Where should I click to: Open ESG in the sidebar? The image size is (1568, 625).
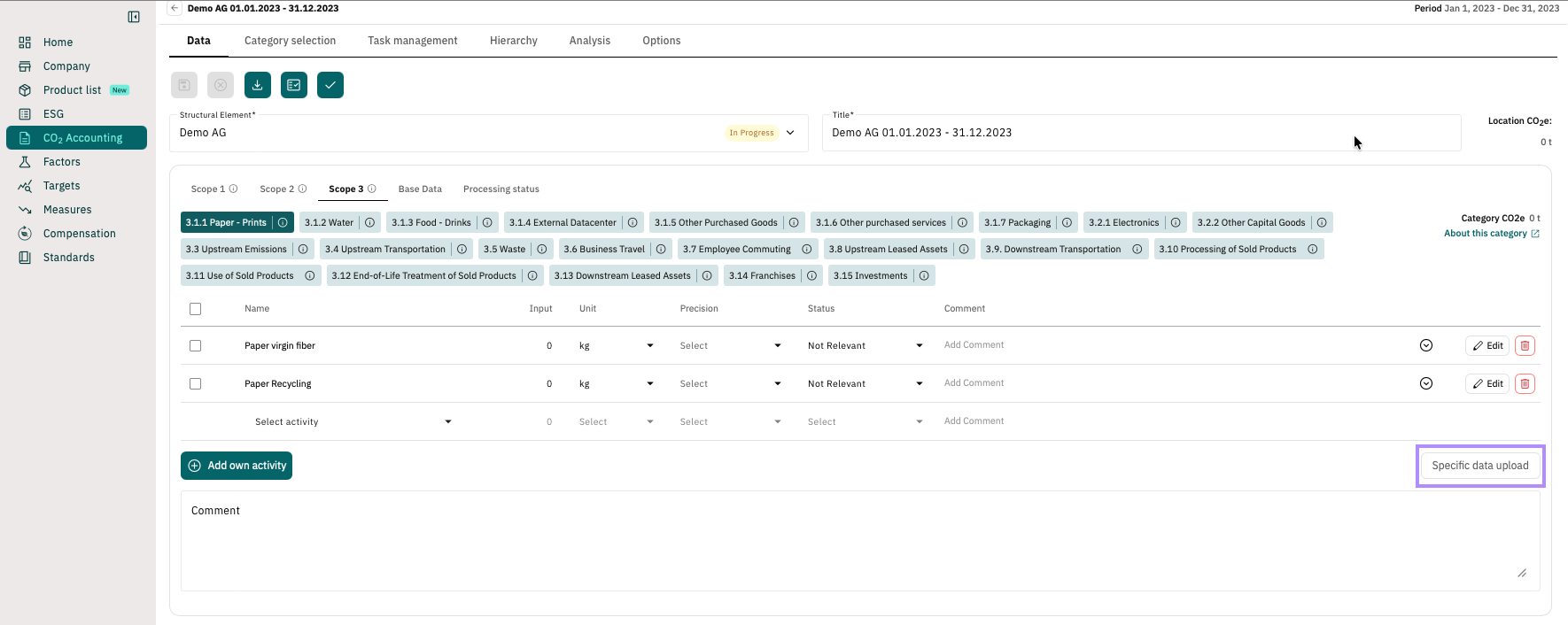point(77,114)
